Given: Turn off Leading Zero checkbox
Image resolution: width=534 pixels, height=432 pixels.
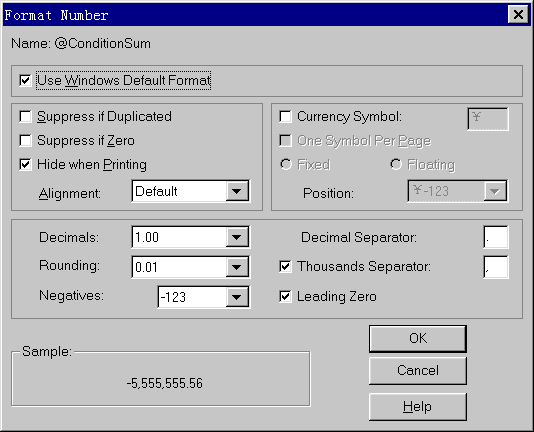Looking at the screenshot, I should tap(285, 296).
